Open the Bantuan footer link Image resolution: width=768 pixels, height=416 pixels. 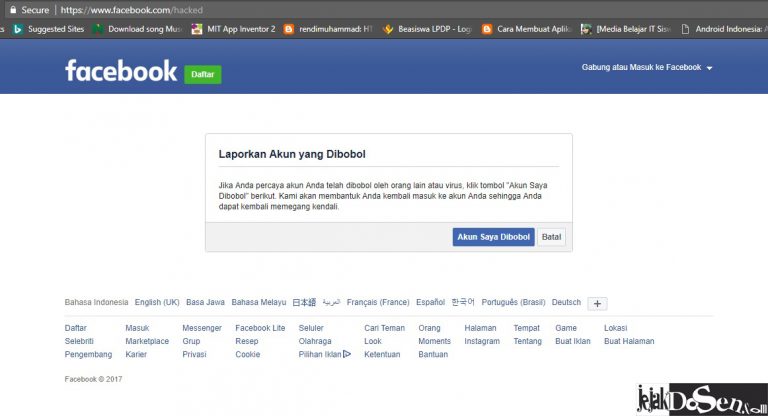[x=433, y=354]
